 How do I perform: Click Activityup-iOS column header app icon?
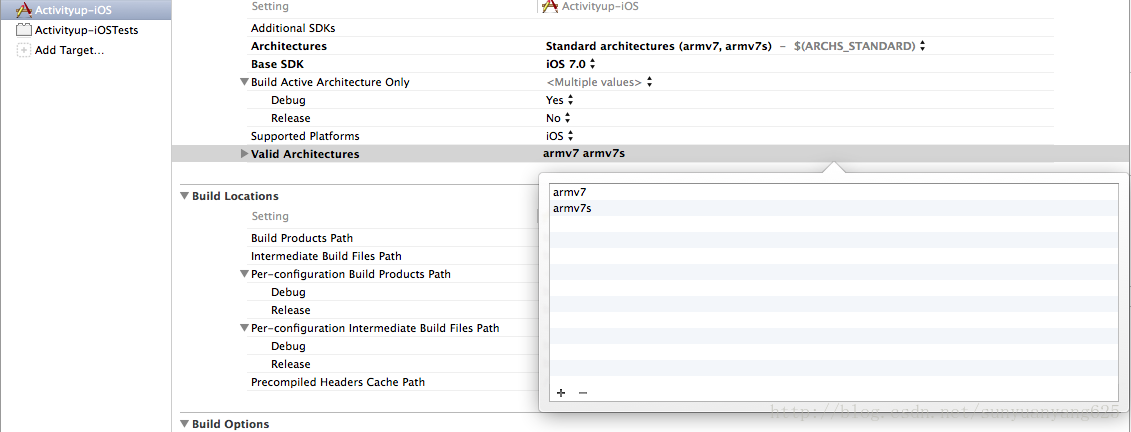click(550, 6)
